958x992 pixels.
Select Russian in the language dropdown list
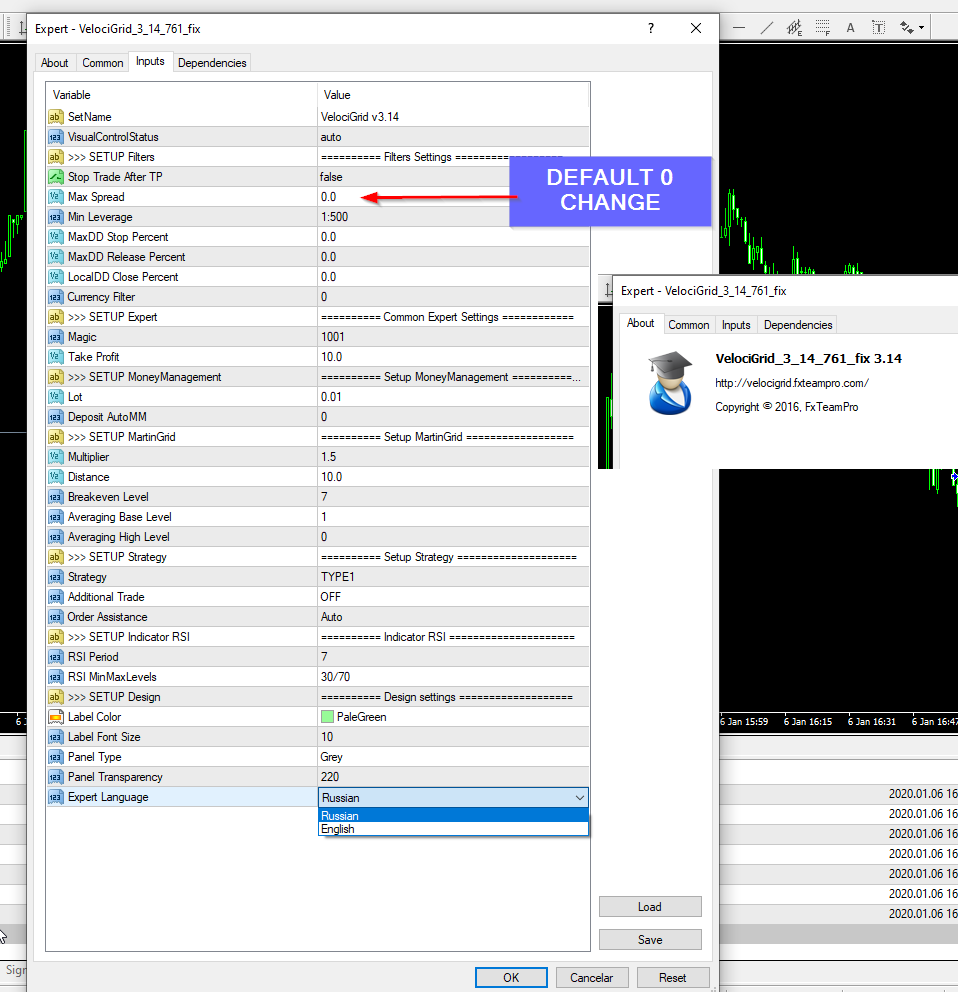tap(340, 816)
